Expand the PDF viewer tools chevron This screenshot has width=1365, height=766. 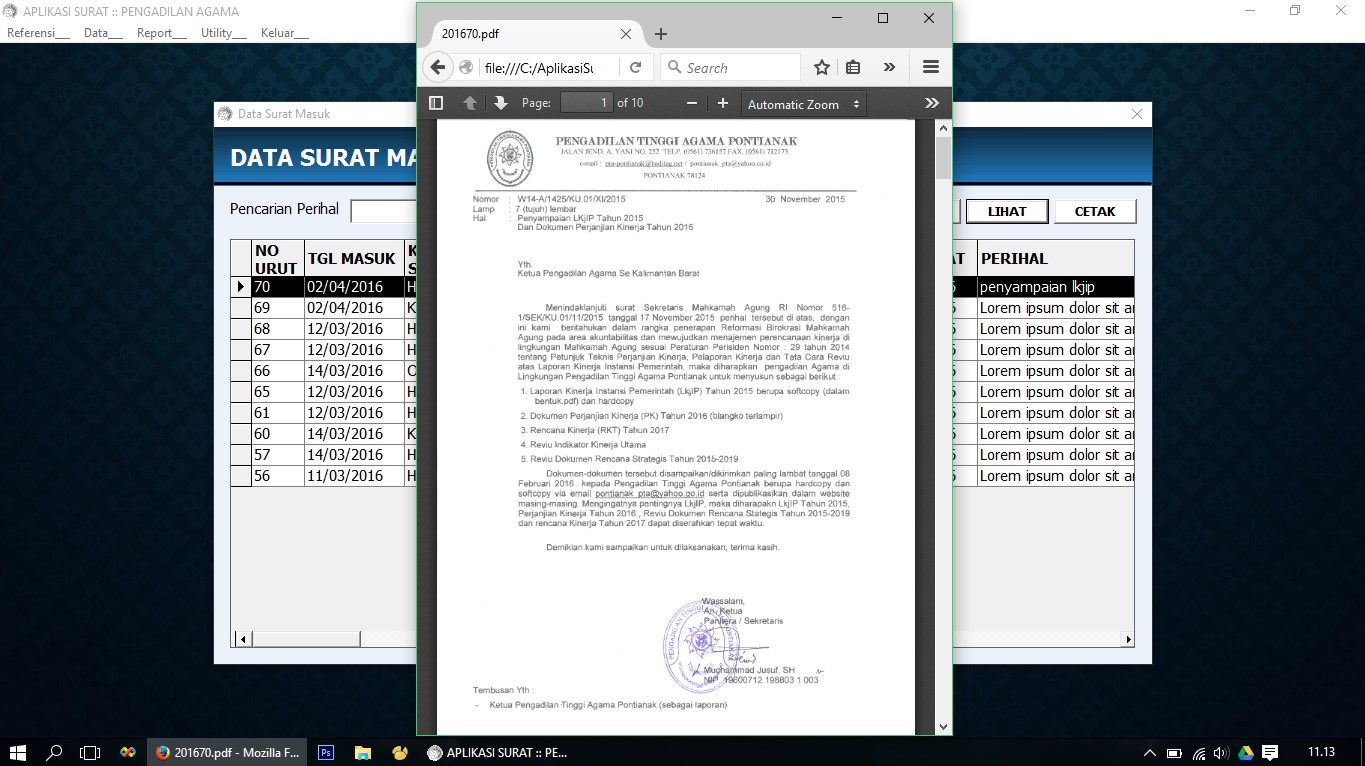(x=931, y=102)
